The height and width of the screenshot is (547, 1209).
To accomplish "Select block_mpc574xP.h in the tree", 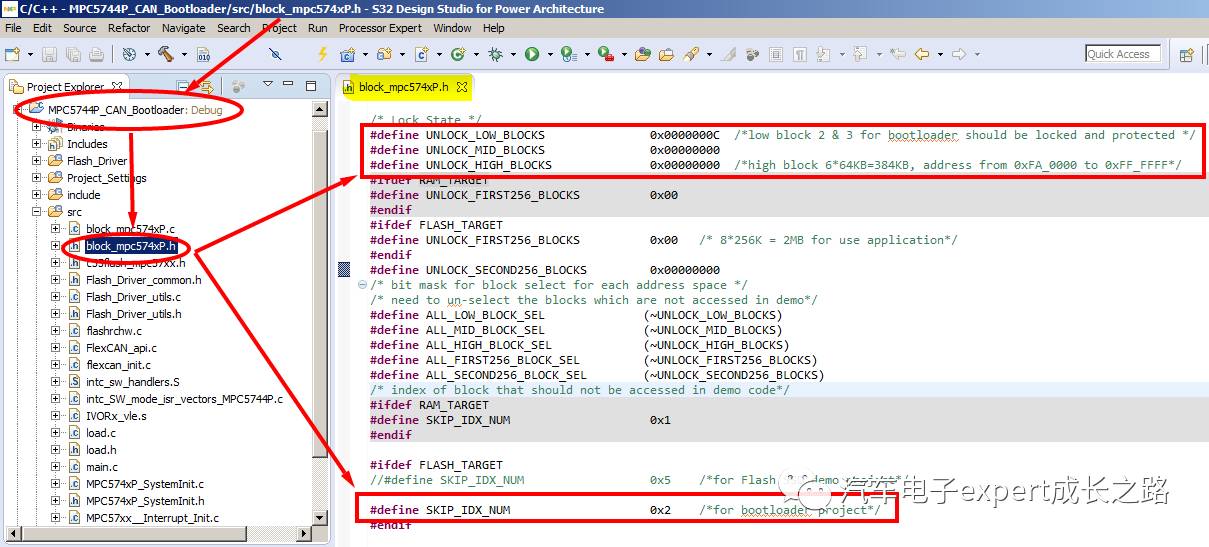I will click(x=130, y=246).
